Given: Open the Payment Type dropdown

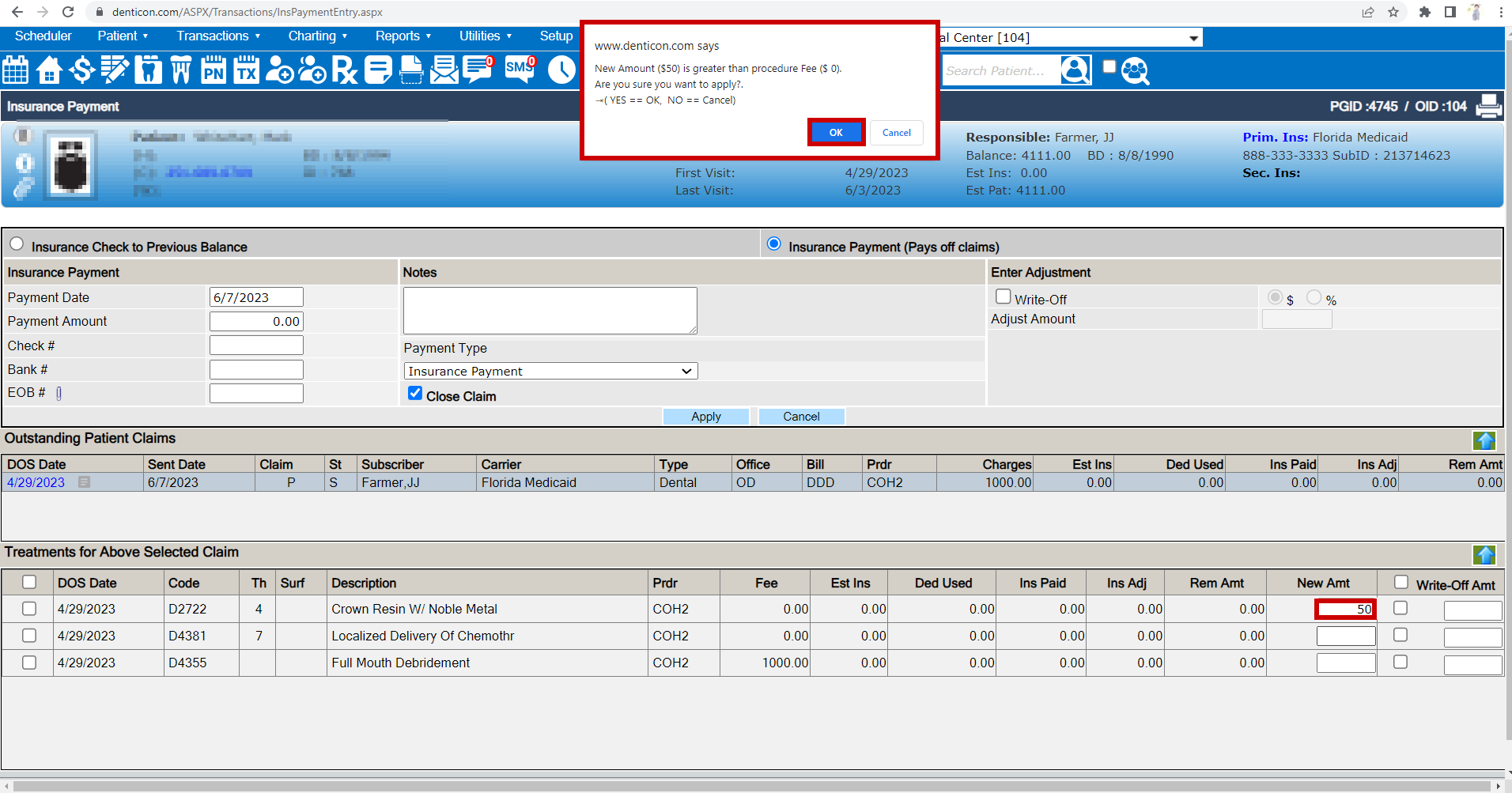Looking at the screenshot, I should pyautogui.click(x=550, y=371).
